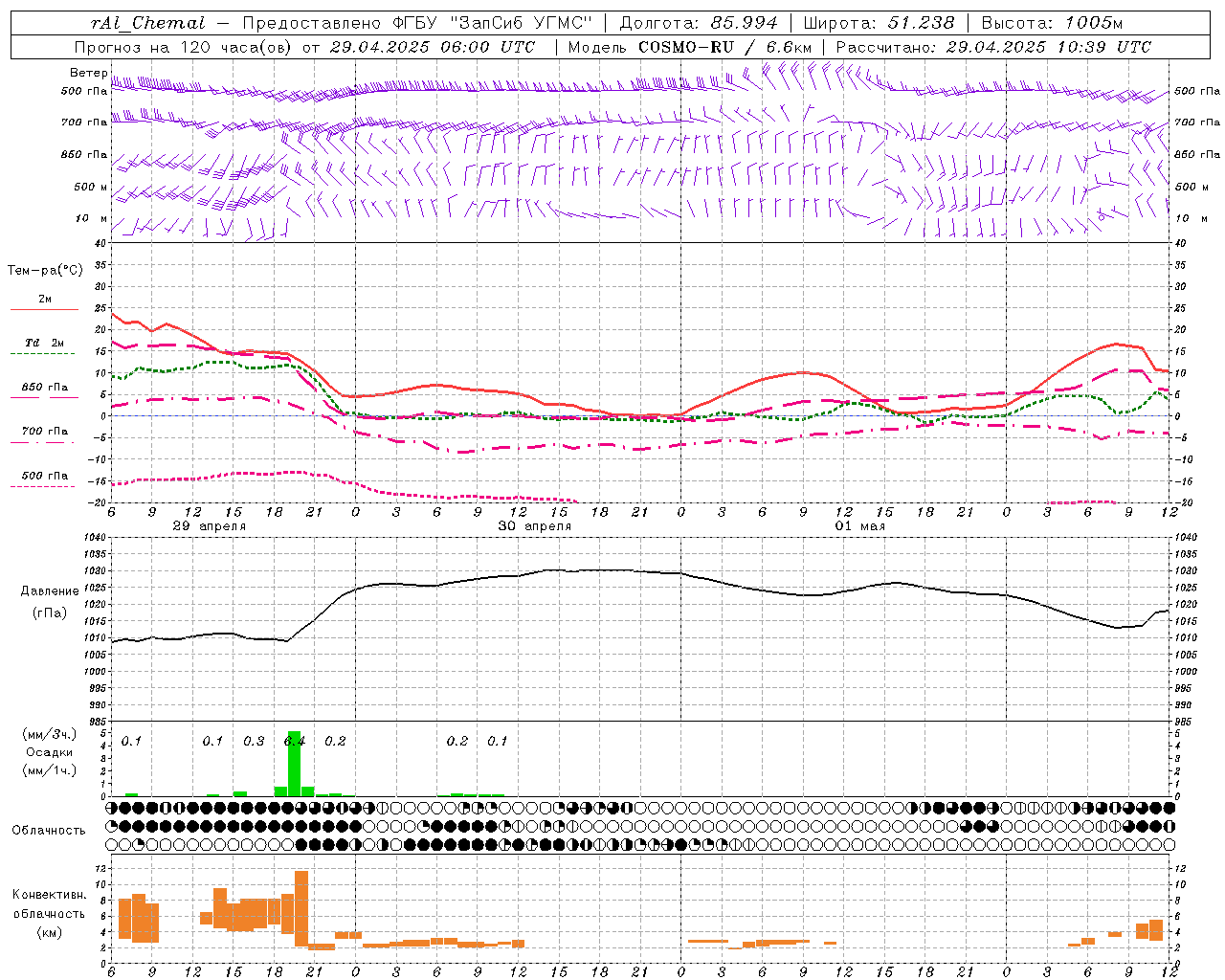Click the Td 2м dew point legend entry
The width and height of the screenshot is (1225, 980).
45,343
